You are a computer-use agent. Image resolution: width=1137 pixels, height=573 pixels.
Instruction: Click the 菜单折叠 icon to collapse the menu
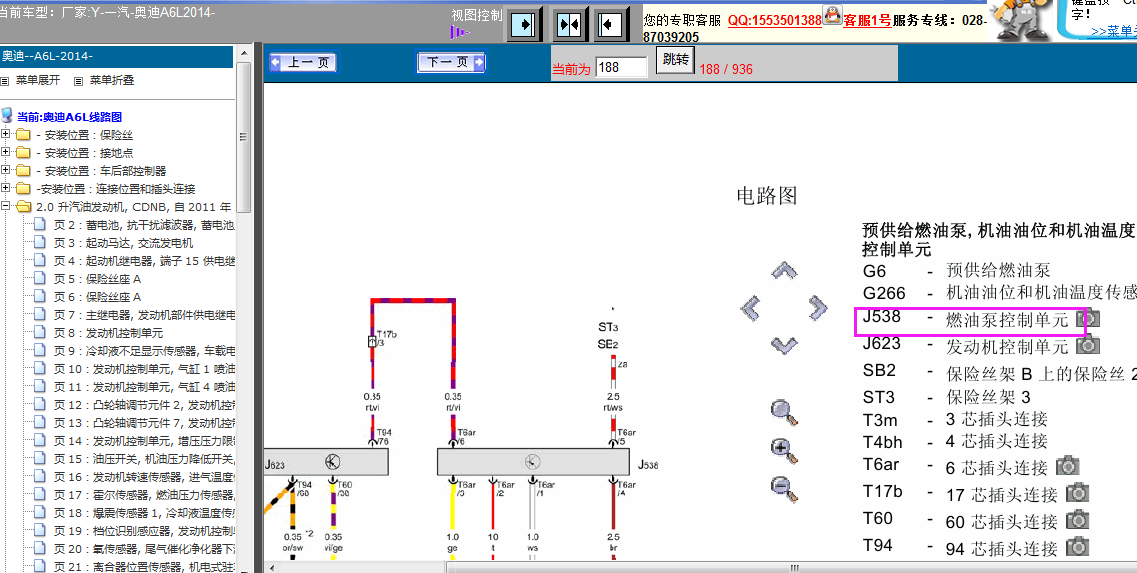pyautogui.click(x=78, y=81)
